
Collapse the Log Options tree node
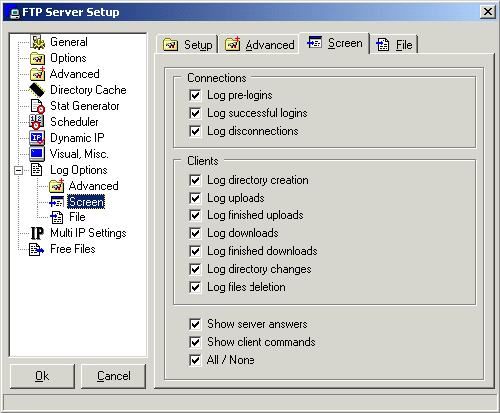[x=19, y=170]
